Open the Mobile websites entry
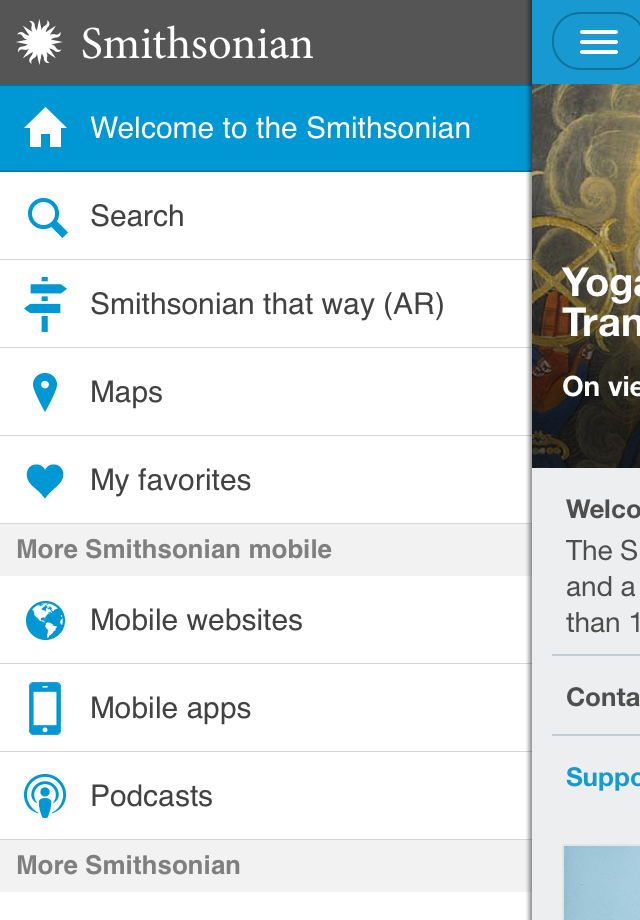The image size is (640, 920). tap(196, 620)
